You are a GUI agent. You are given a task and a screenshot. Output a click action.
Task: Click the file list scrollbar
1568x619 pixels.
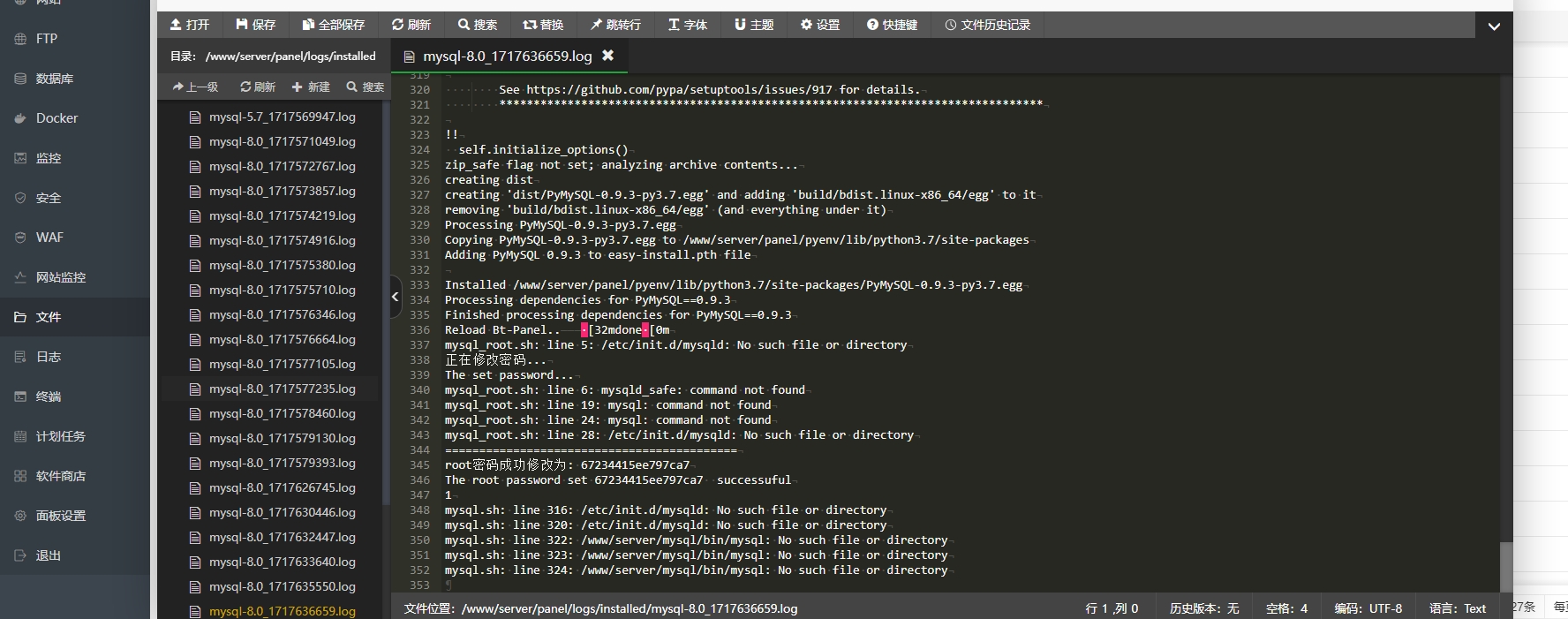point(386,302)
